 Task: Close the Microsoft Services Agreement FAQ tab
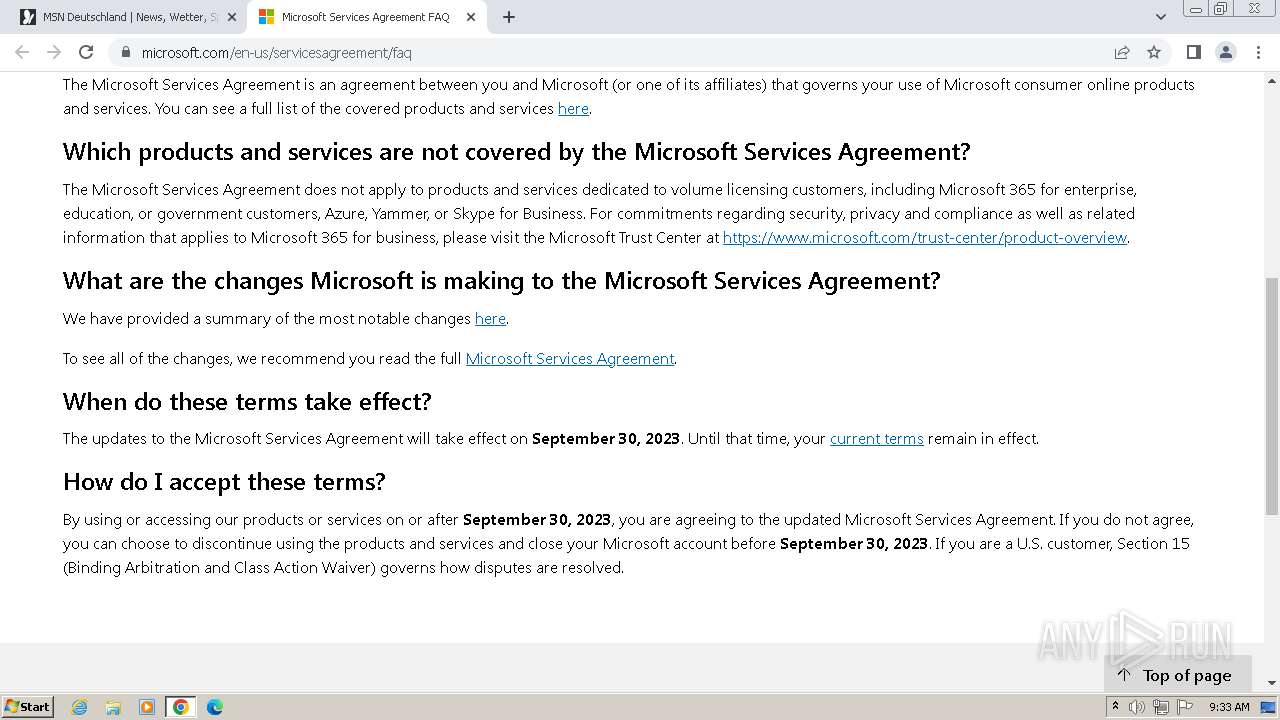471,17
